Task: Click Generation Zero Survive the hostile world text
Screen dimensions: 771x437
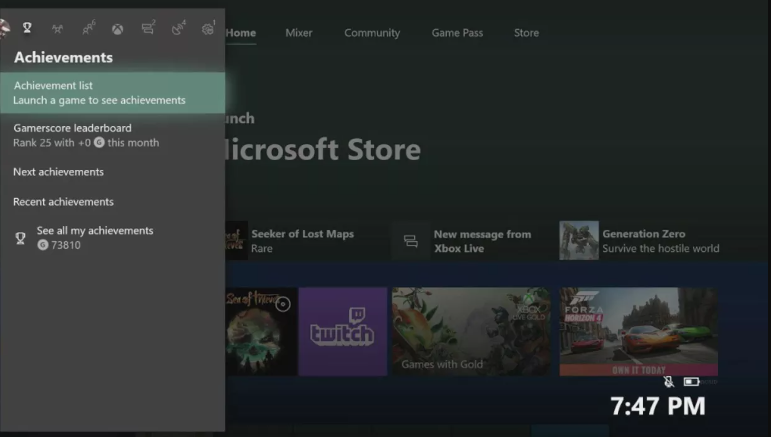Action: point(661,241)
